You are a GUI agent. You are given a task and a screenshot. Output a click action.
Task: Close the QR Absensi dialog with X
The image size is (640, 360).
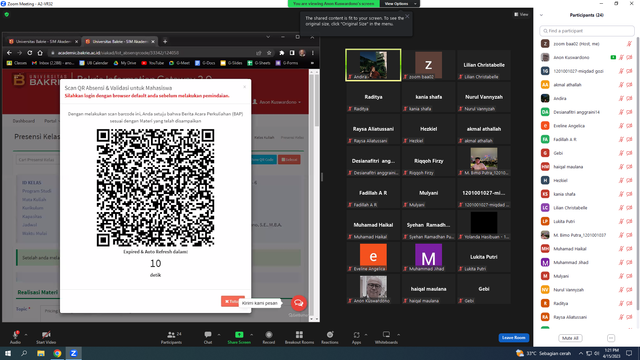coord(244,87)
